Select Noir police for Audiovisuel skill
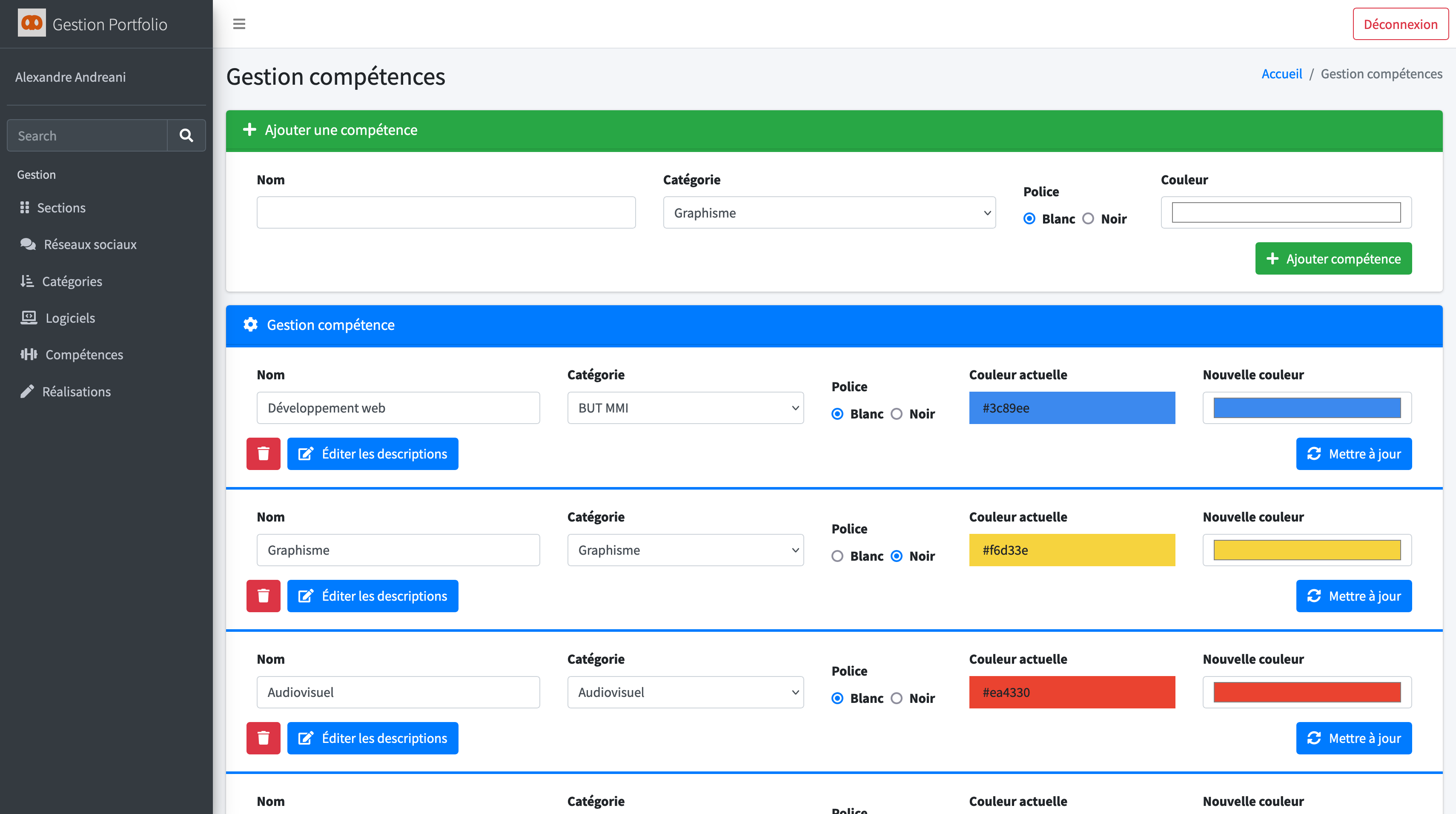Viewport: 1456px width, 814px height. click(x=897, y=698)
